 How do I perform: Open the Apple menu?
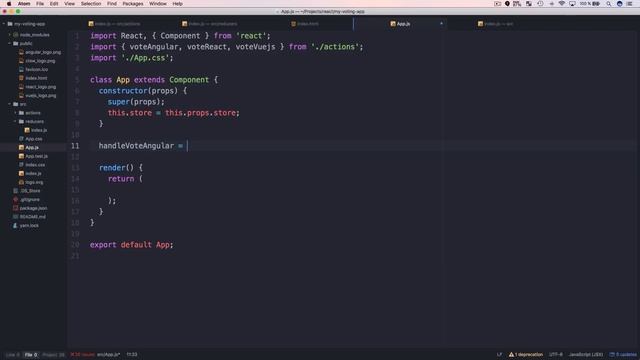9,4
